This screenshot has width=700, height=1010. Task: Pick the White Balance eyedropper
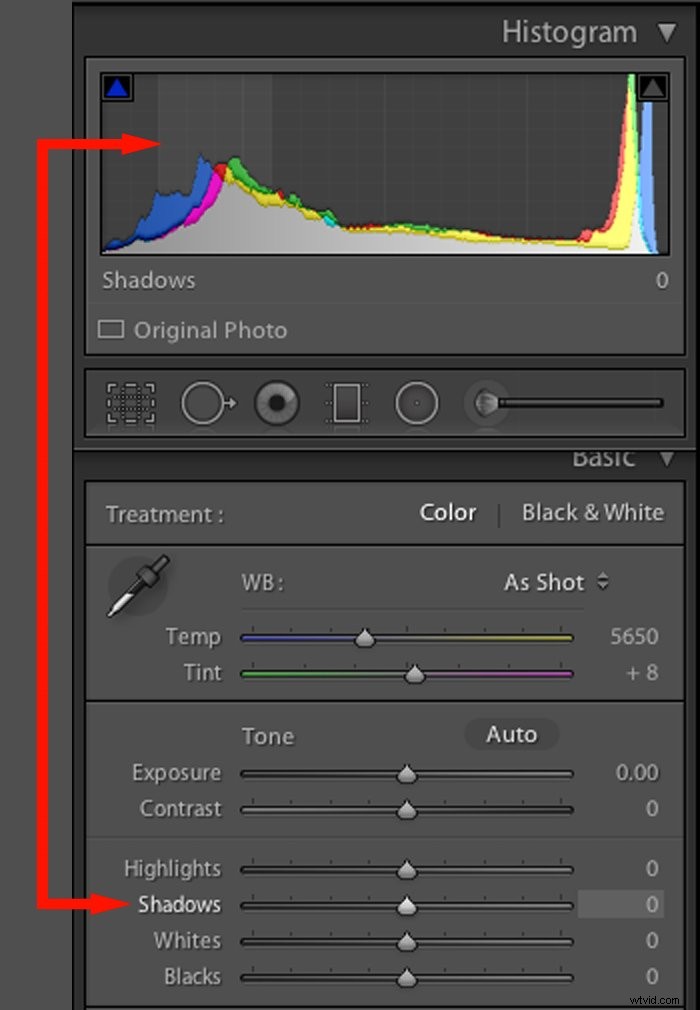coord(138,586)
